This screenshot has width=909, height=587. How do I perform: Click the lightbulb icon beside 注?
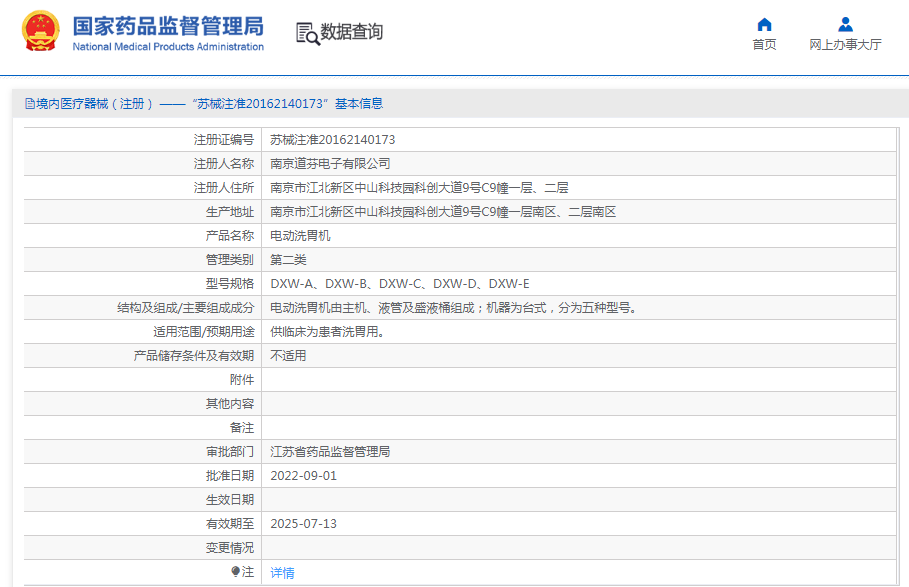click(x=236, y=572)
